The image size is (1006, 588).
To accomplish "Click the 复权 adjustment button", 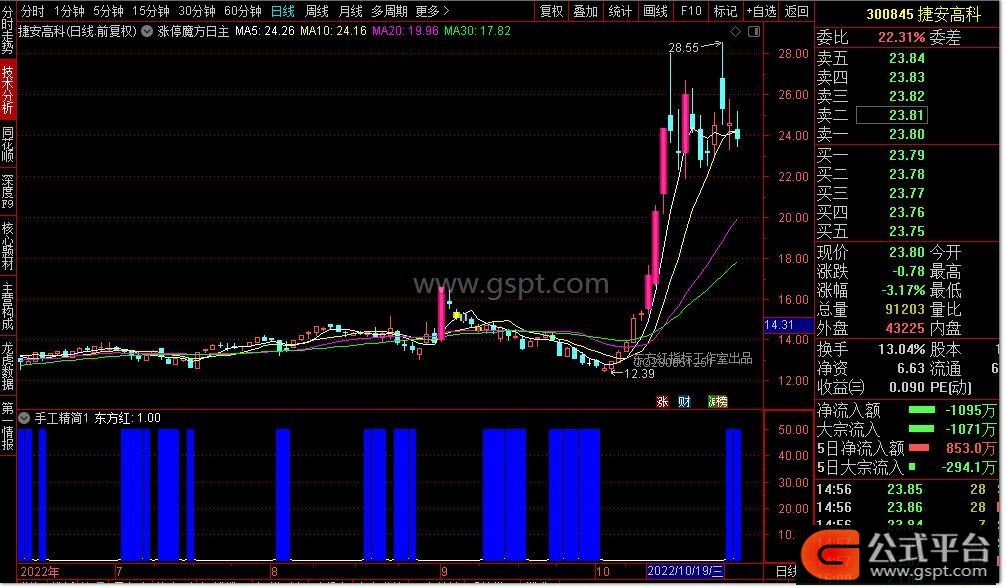I will pyautogui.click(x=551, y=11).
